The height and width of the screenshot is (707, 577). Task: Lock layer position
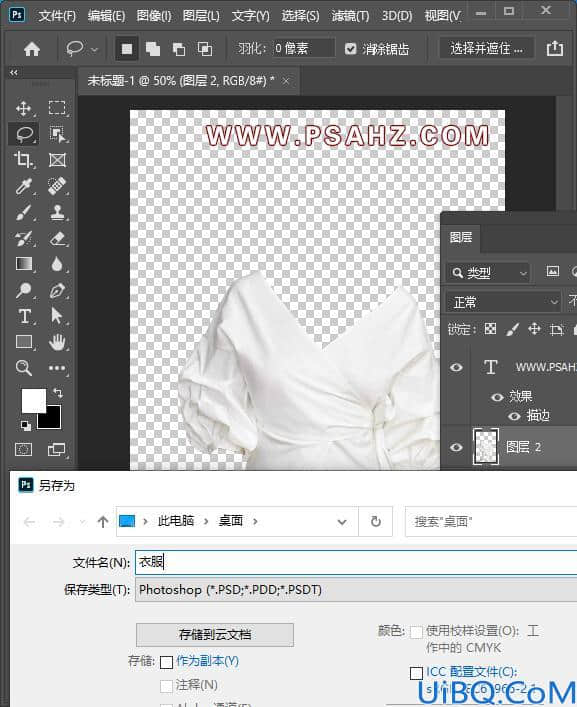(534, 329)
